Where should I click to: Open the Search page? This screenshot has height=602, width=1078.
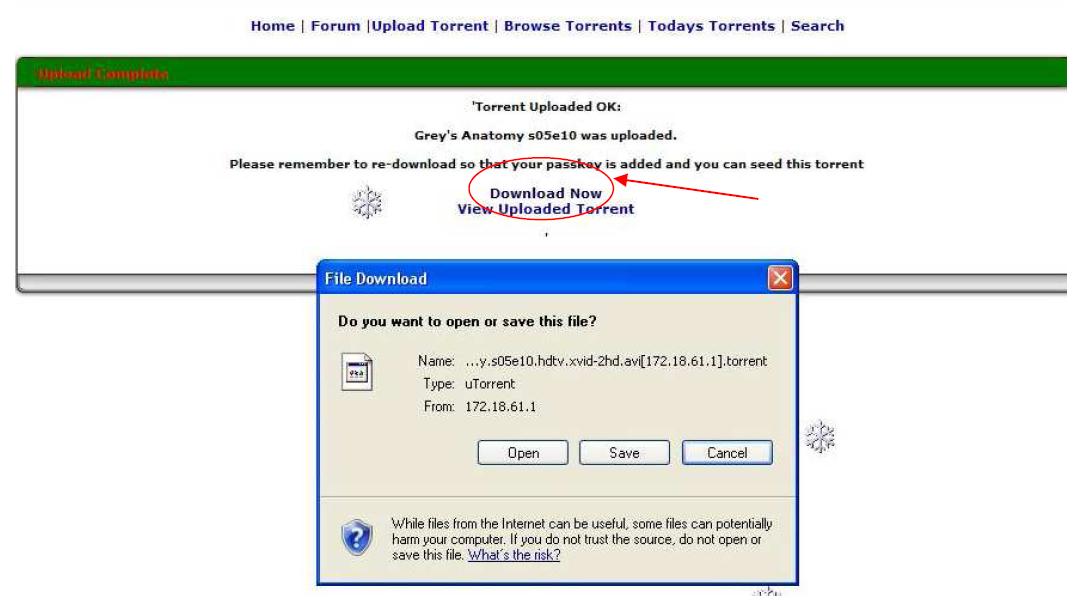coord(817,26)
